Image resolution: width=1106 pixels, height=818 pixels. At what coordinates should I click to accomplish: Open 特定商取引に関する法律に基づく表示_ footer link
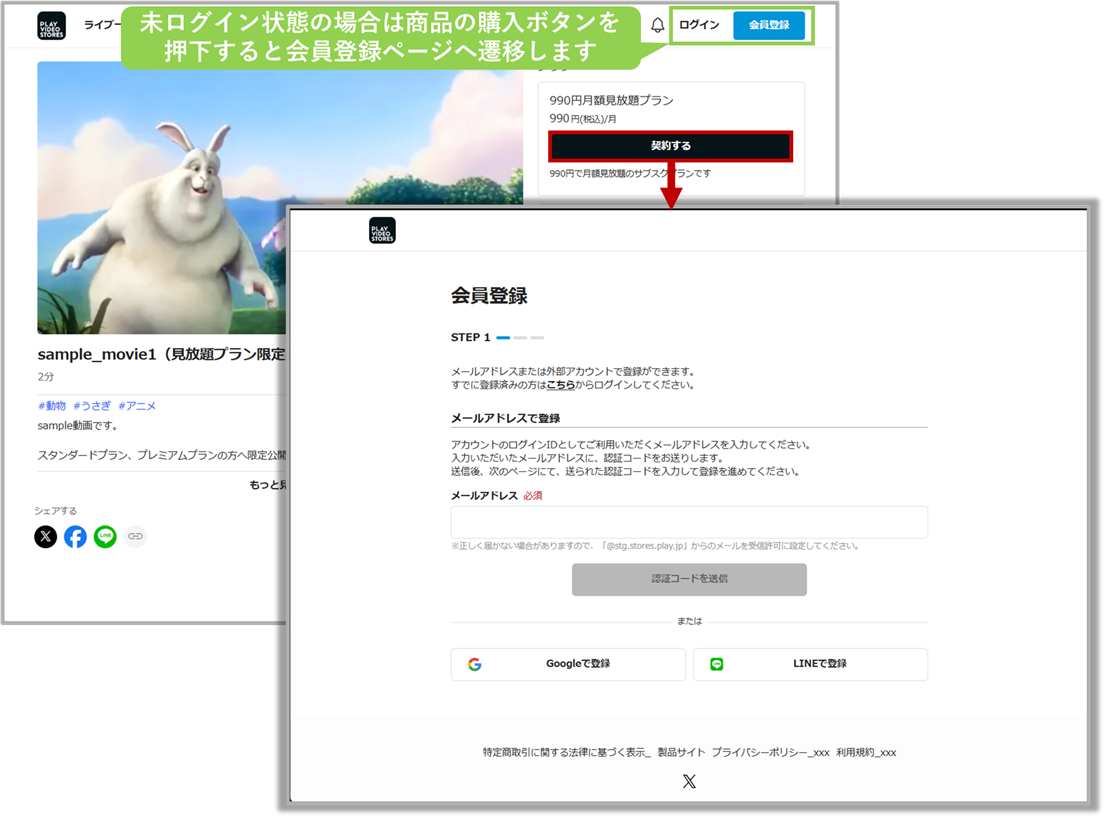pyautogui.click(x=566, y=753)
